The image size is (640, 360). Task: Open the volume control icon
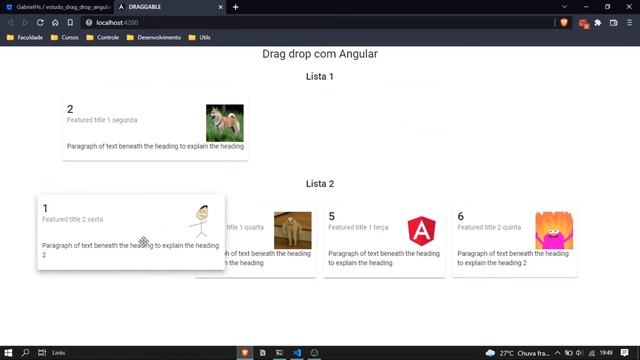pyautogui.click(x=579, y=353)
